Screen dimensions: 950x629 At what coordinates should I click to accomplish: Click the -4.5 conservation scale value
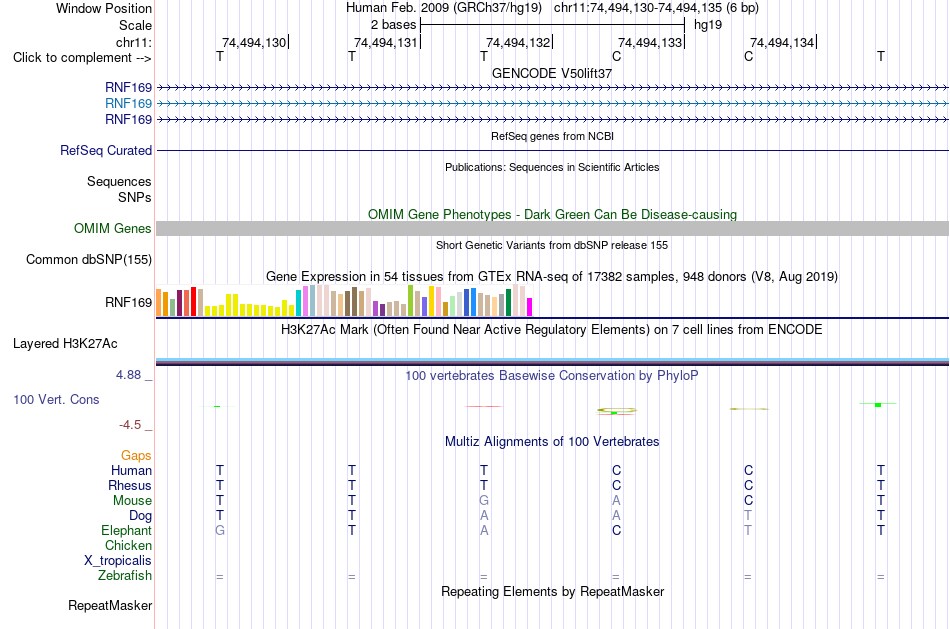(x=130, y=425)
